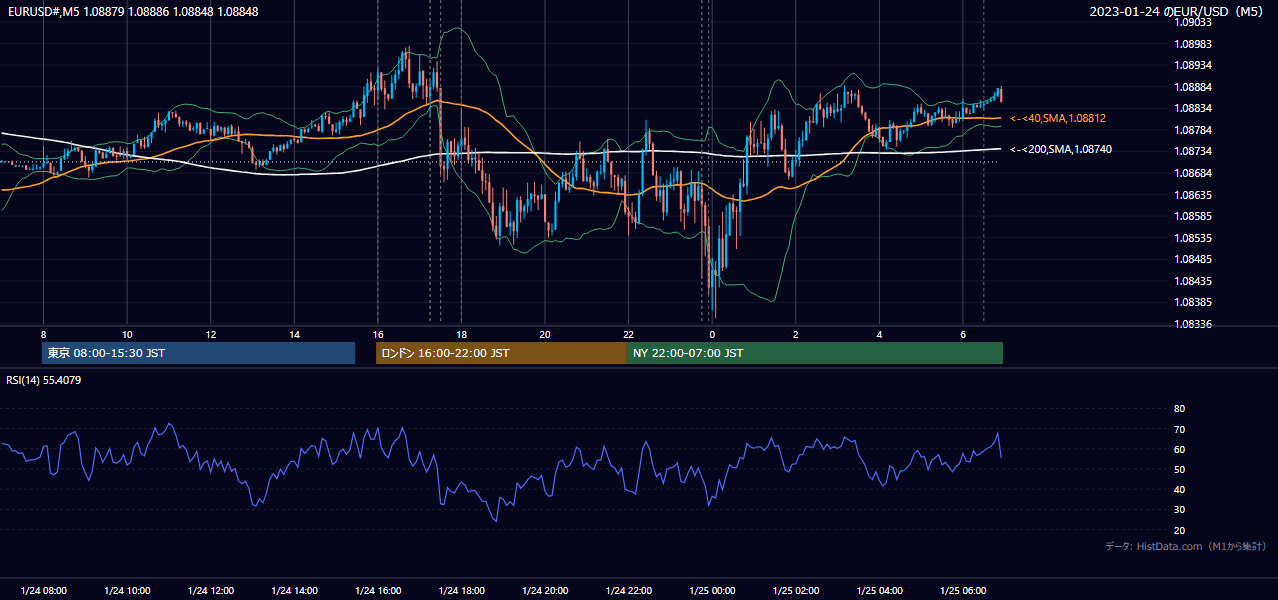1278x600 pixels.
Task: Click the 1/24 10:00 time label
Action: [127, 591]
